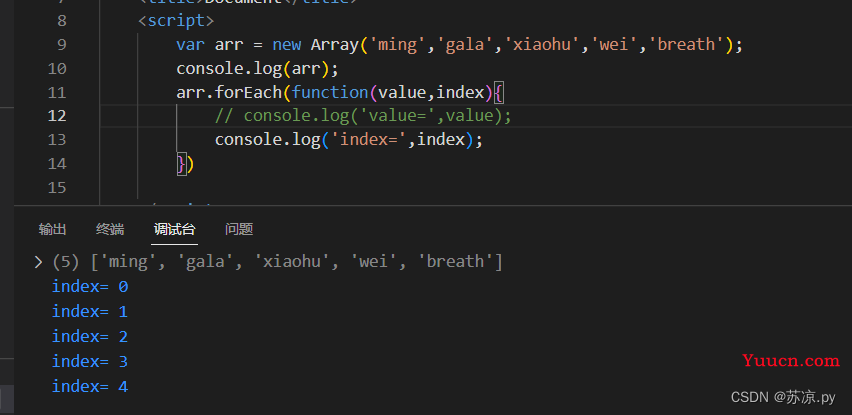Click line number 15 in gutter
Screen dimensions: 852x415
click(x=57, y=187)
